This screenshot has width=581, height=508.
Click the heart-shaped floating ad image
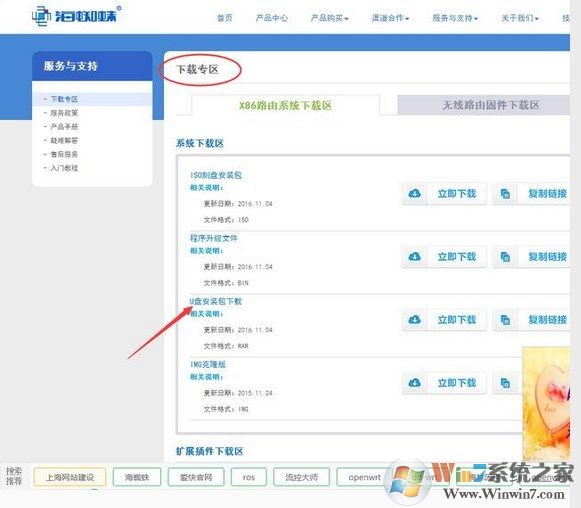tap(546, 404)
